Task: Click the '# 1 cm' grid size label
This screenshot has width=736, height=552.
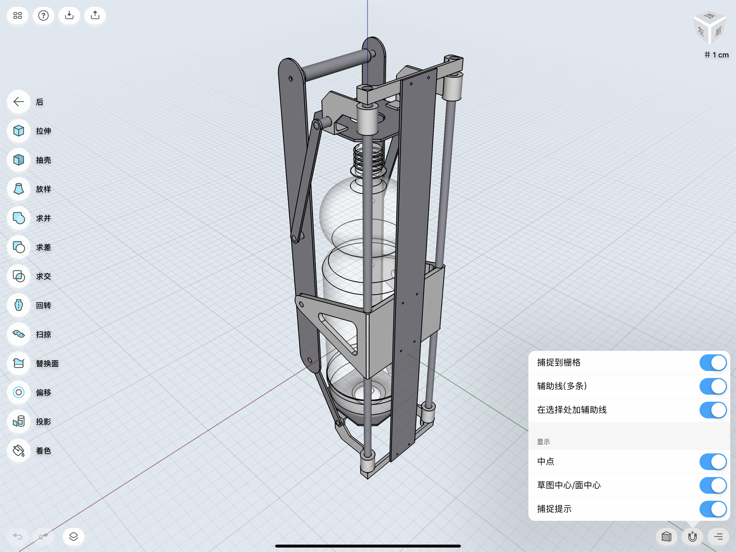Action: click(716, 55)
